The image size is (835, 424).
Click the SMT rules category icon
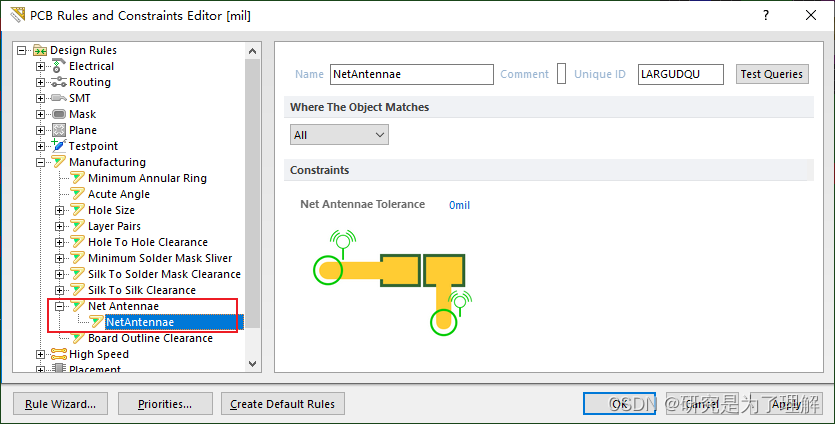(x=59, y=98)
